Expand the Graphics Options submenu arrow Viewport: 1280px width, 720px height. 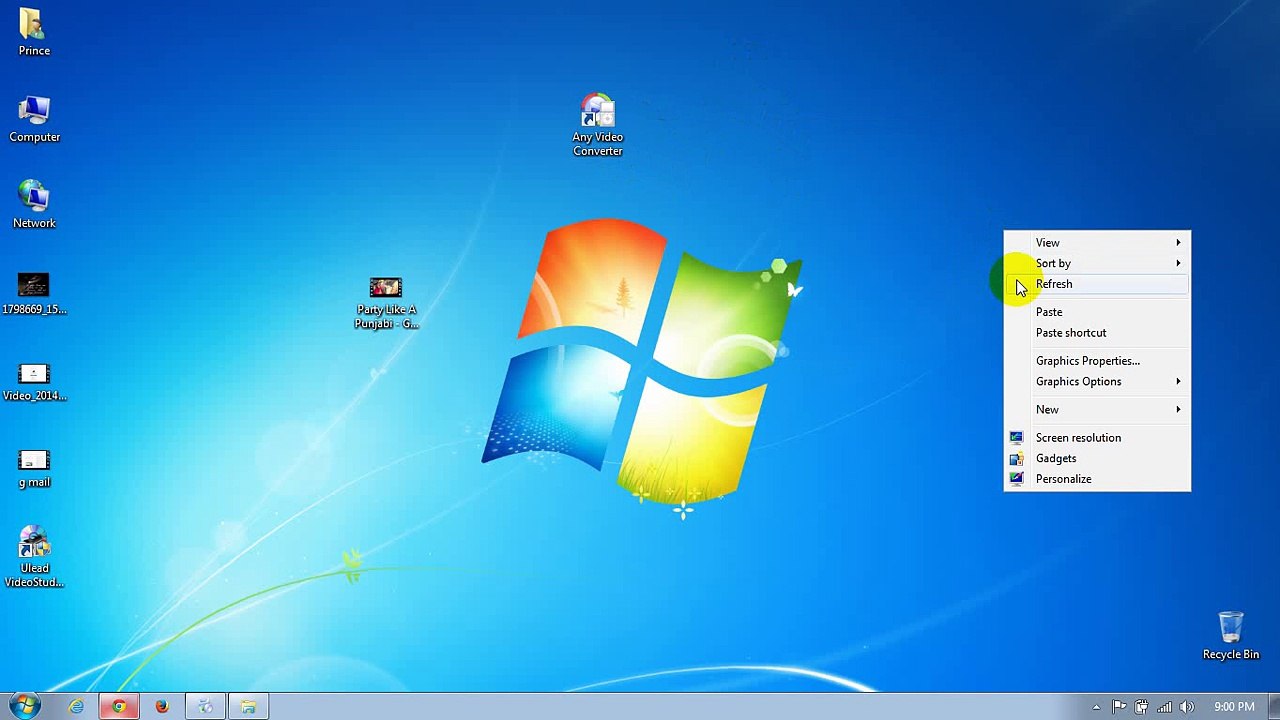[x=1178, y=381]
